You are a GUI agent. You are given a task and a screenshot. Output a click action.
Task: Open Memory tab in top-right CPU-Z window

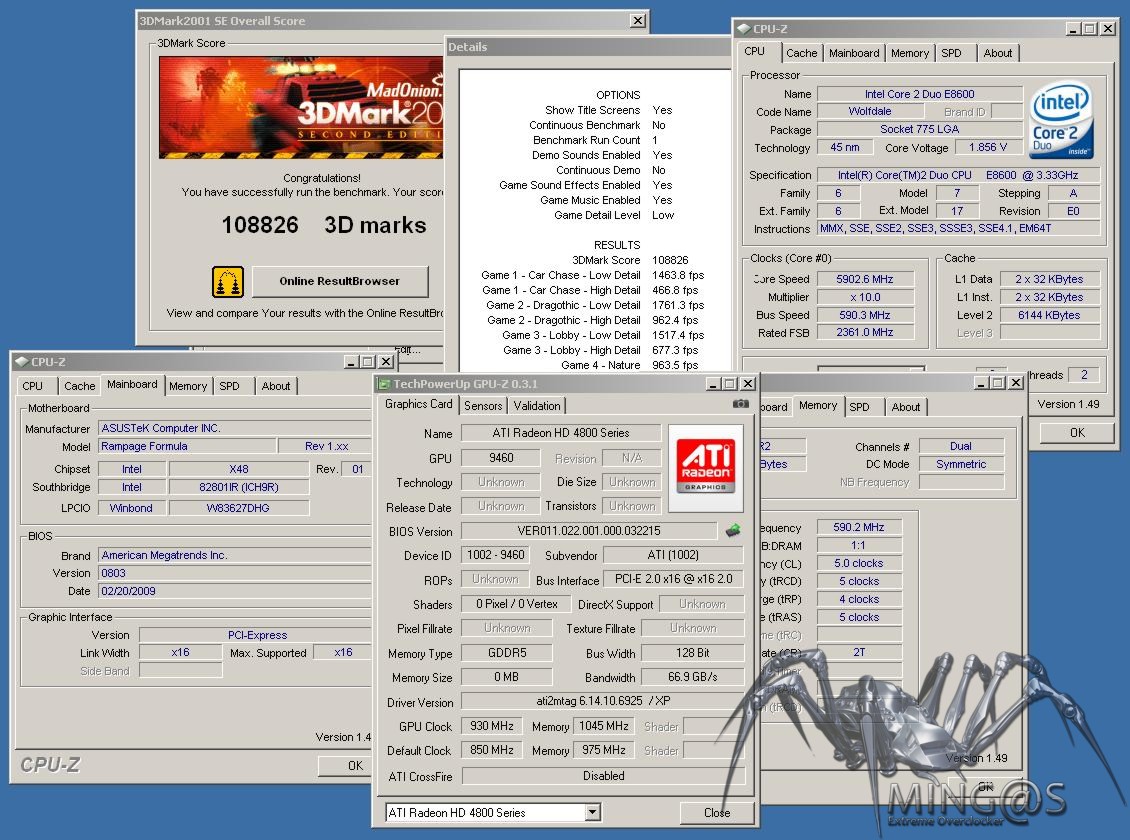tap(909, 53)
